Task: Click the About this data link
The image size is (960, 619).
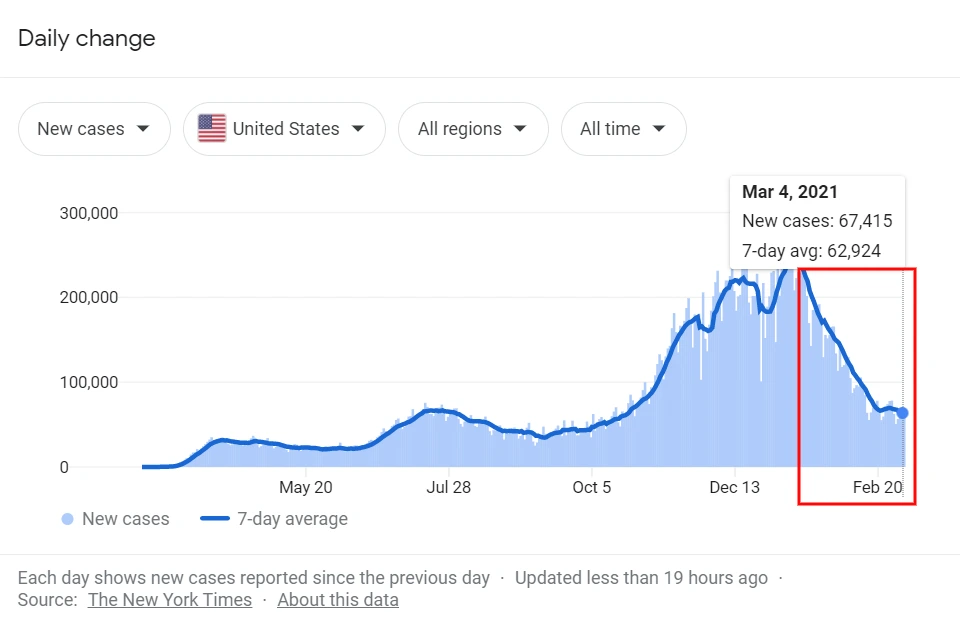Action: coord(338,599)
